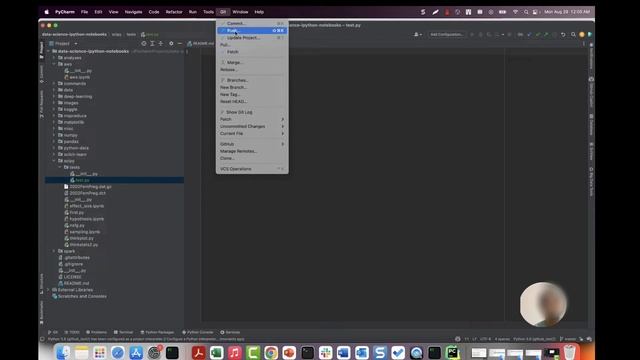The width and height of the screenshot is (640, 360).
Task: Switch to the README.md editor tab
Action: (200, 43)
